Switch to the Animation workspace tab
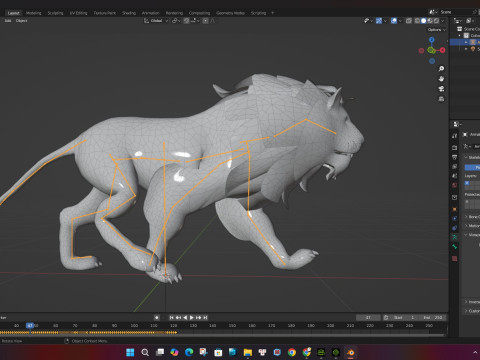 point(151,13)
